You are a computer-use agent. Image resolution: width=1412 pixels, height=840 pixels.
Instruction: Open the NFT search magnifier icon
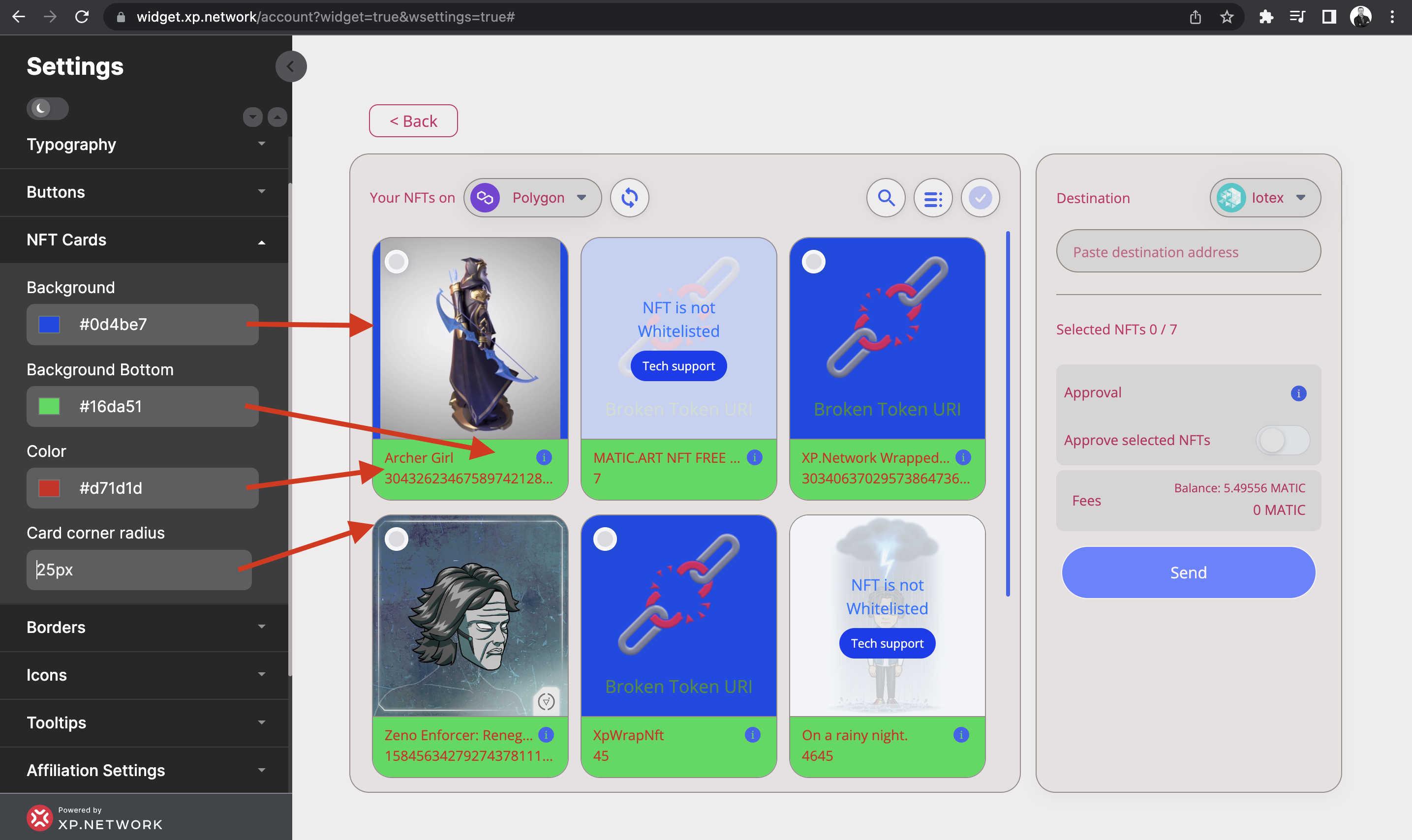coord(886,198)
